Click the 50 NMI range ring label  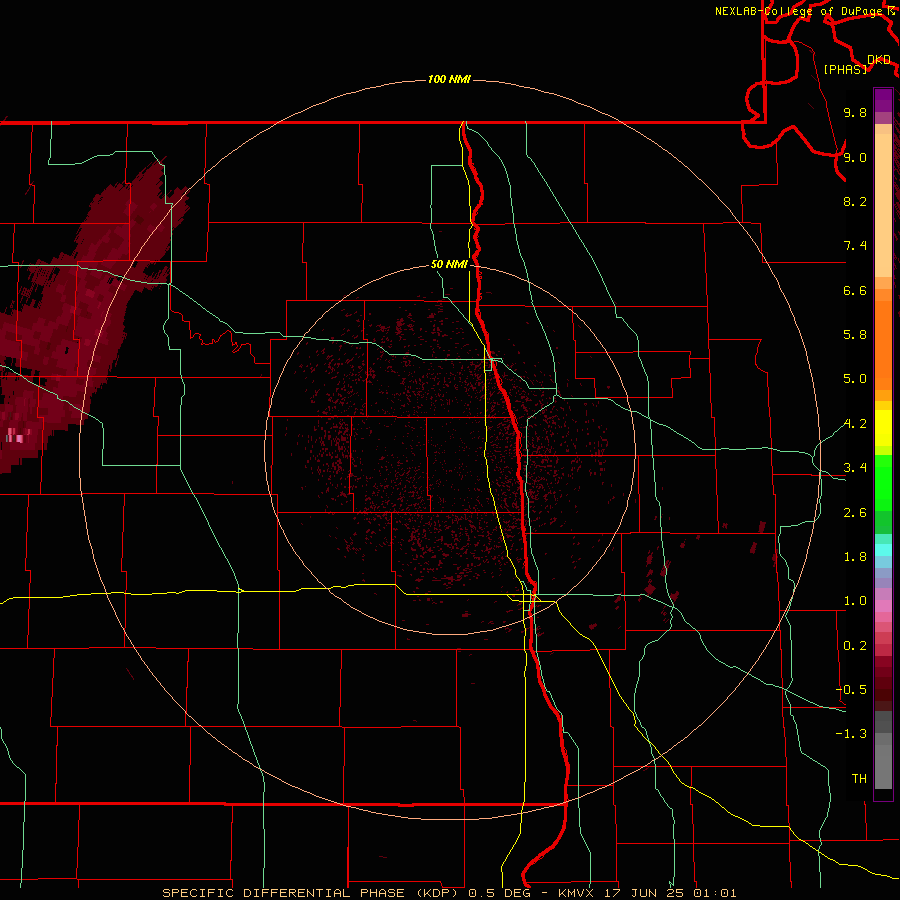[449, 264]
